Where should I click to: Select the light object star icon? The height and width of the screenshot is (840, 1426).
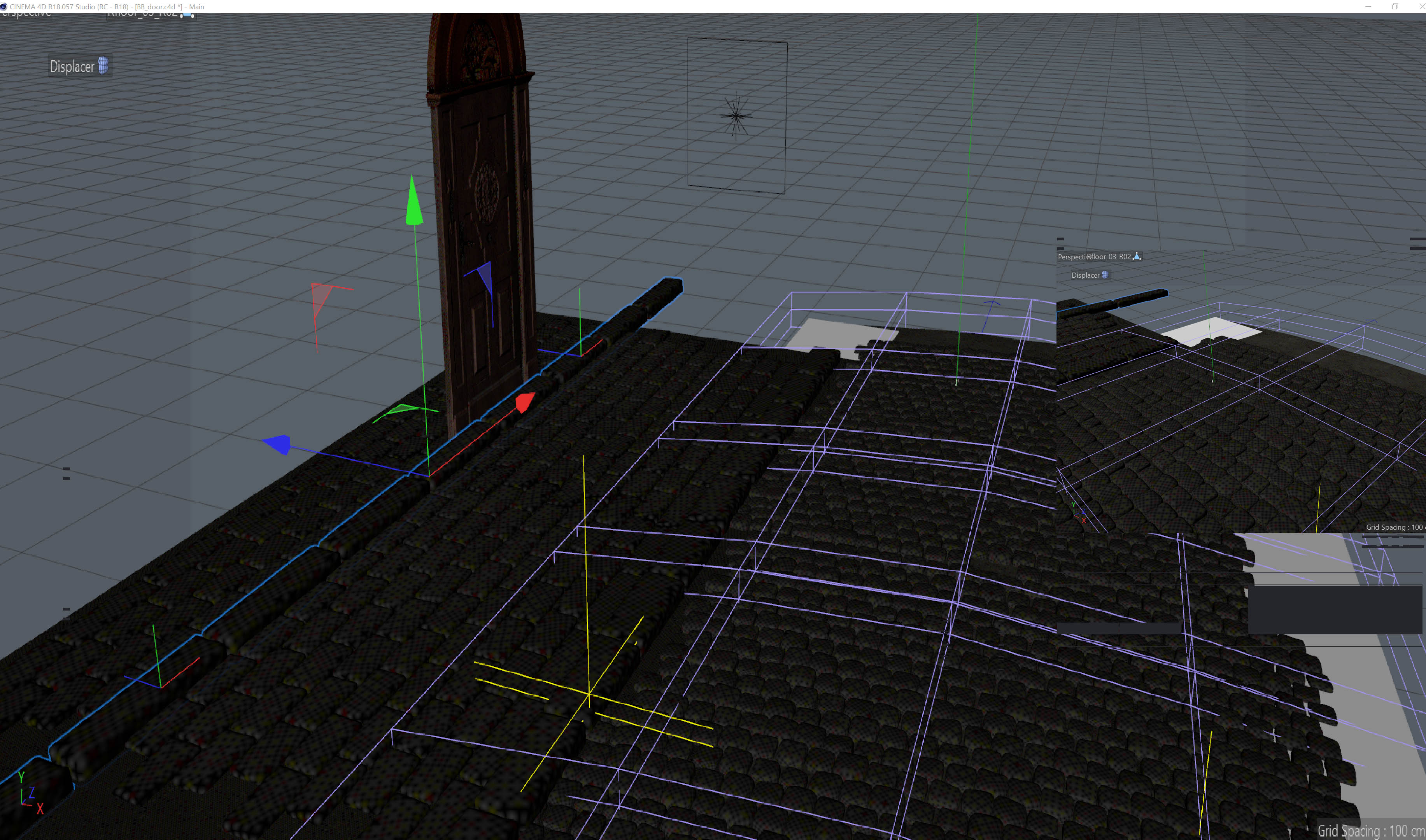(736, 116)
